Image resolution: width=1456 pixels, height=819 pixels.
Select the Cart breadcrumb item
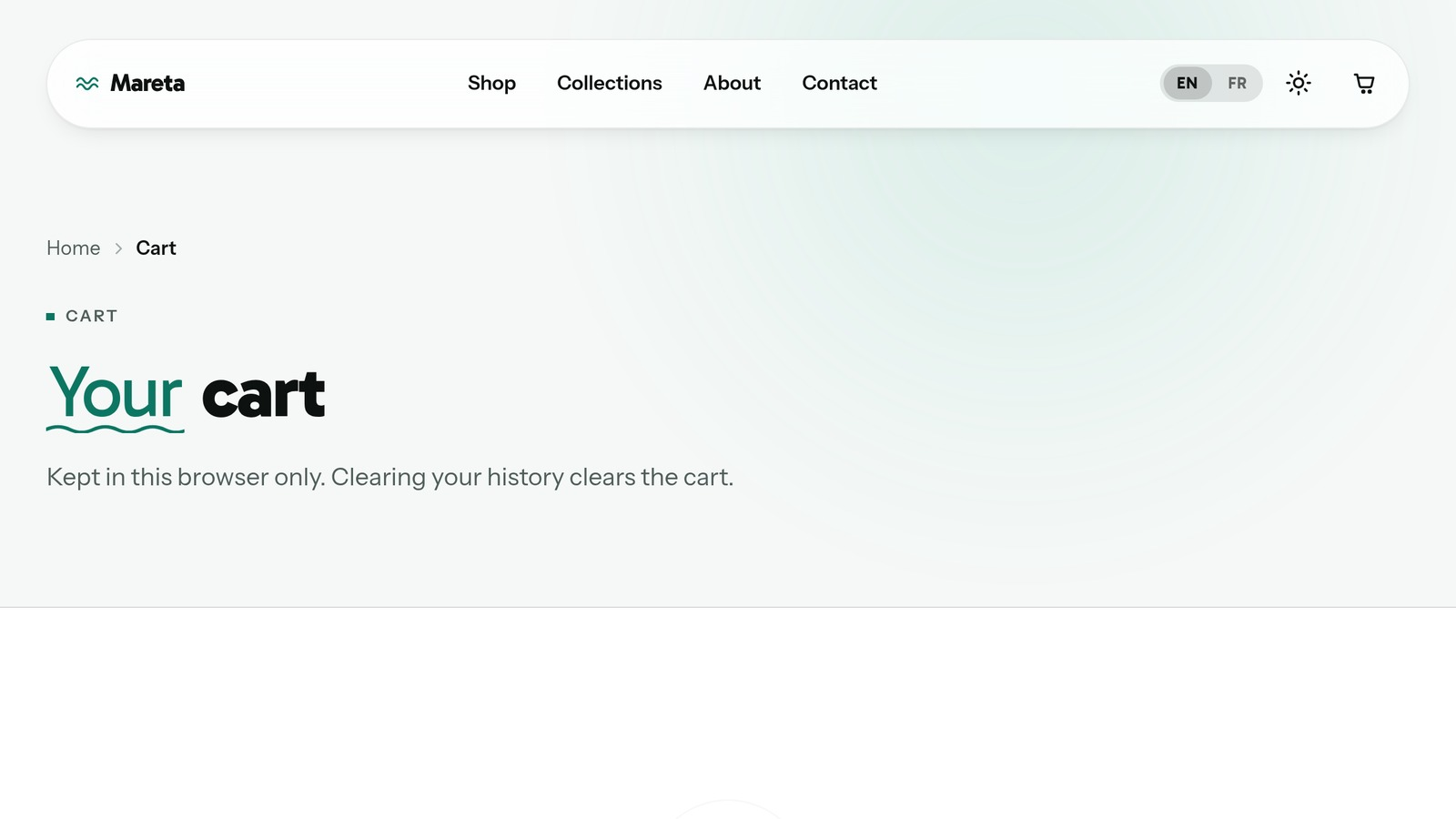156,248
